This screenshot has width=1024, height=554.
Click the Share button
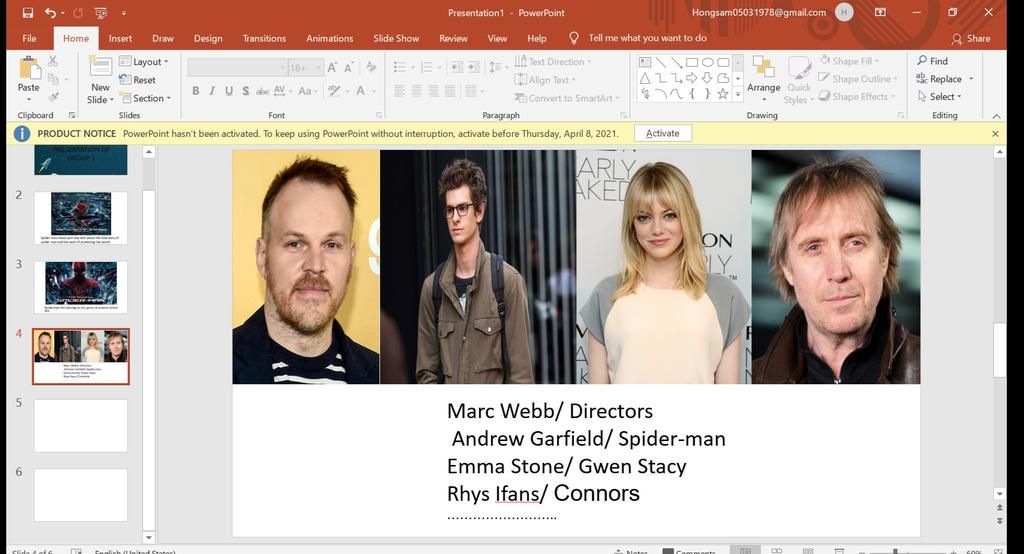[x=971, y=39]
